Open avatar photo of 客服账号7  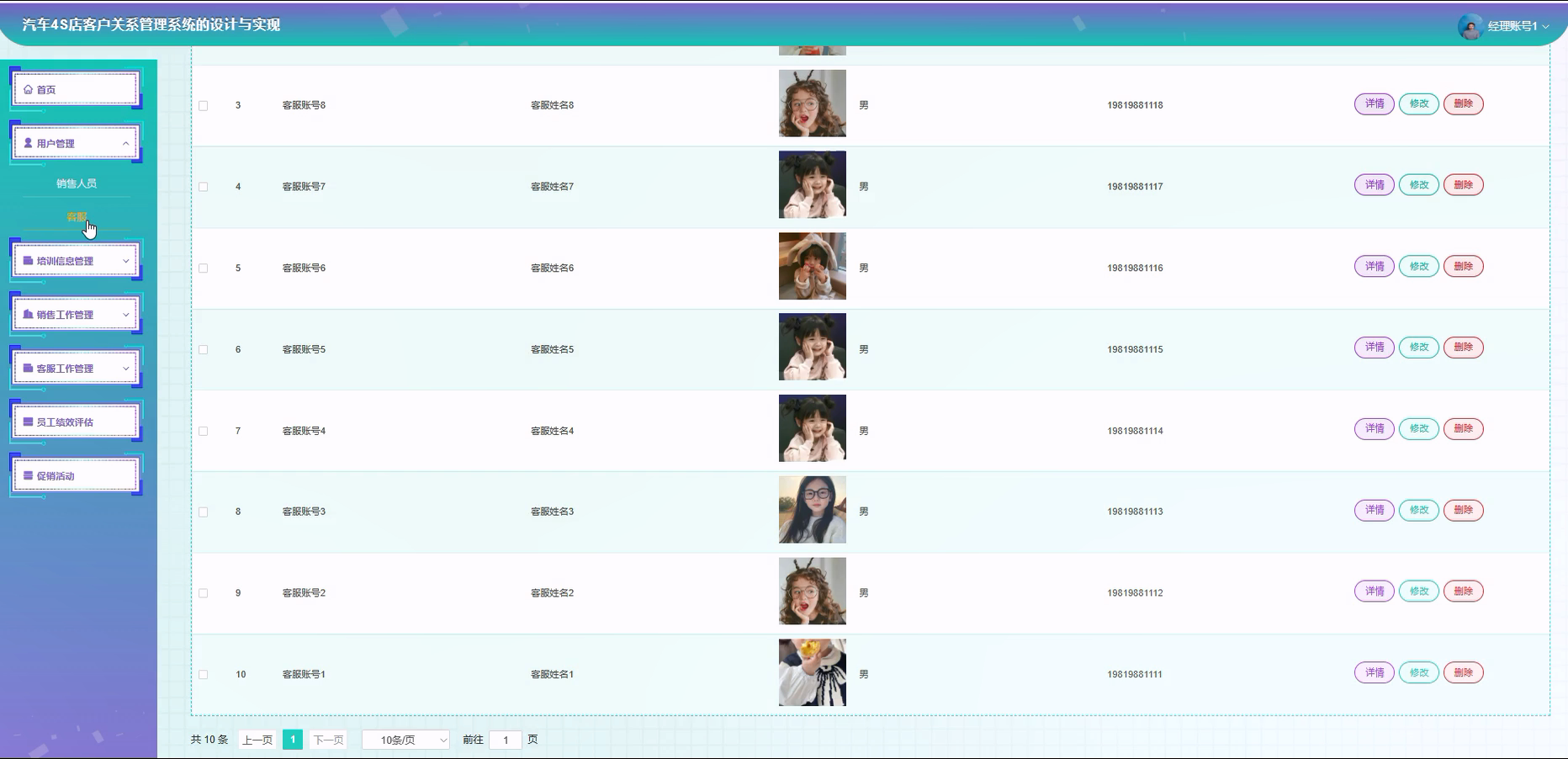[813, 185]
